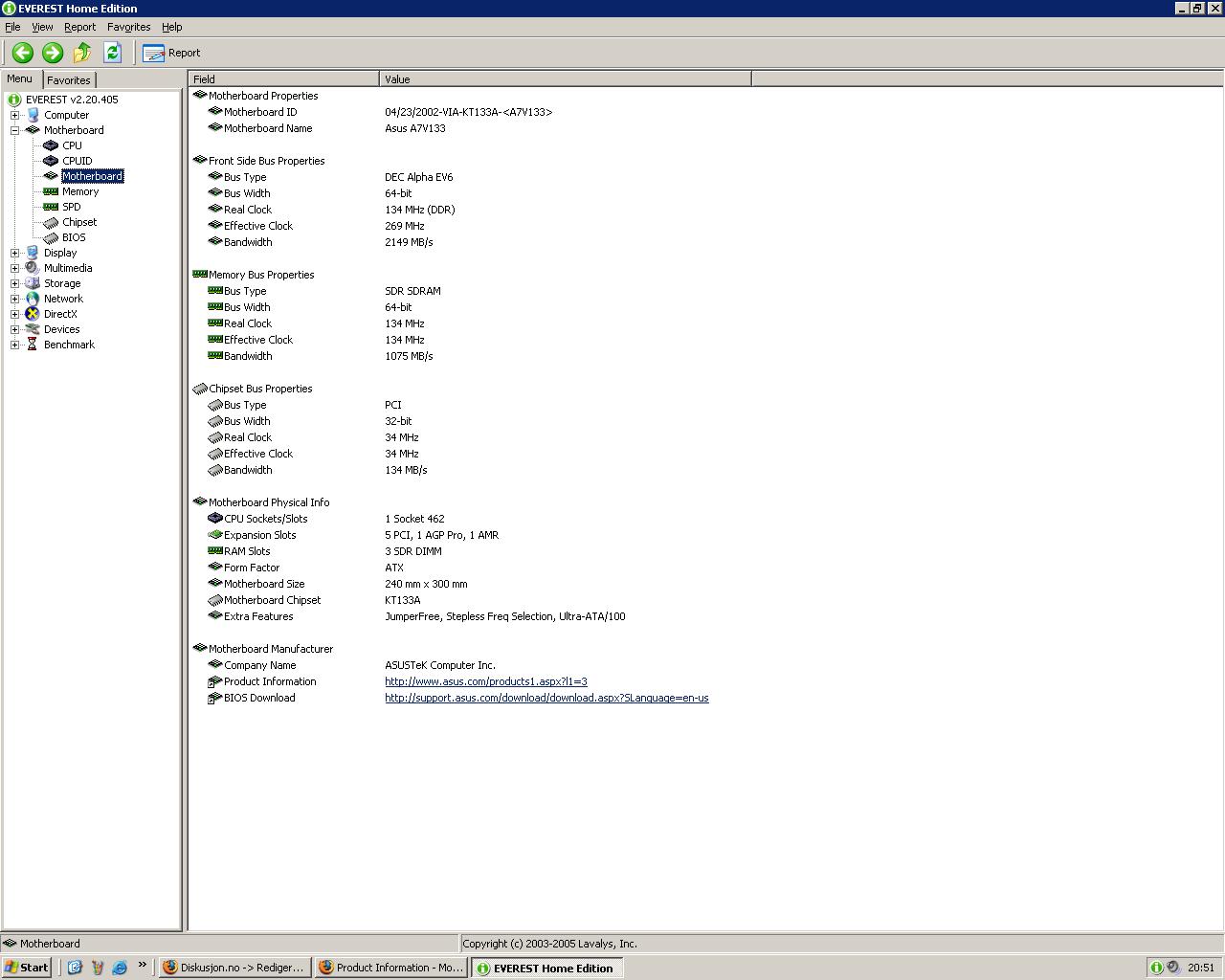Open the Help menu
This screenshot has width=1225, height=980.
172,27
